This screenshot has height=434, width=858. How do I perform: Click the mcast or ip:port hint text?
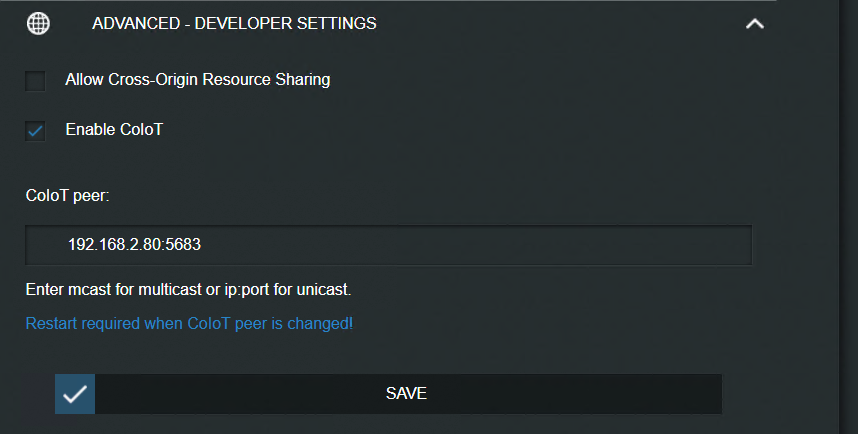pyautogui.click(x=188, y=290)
